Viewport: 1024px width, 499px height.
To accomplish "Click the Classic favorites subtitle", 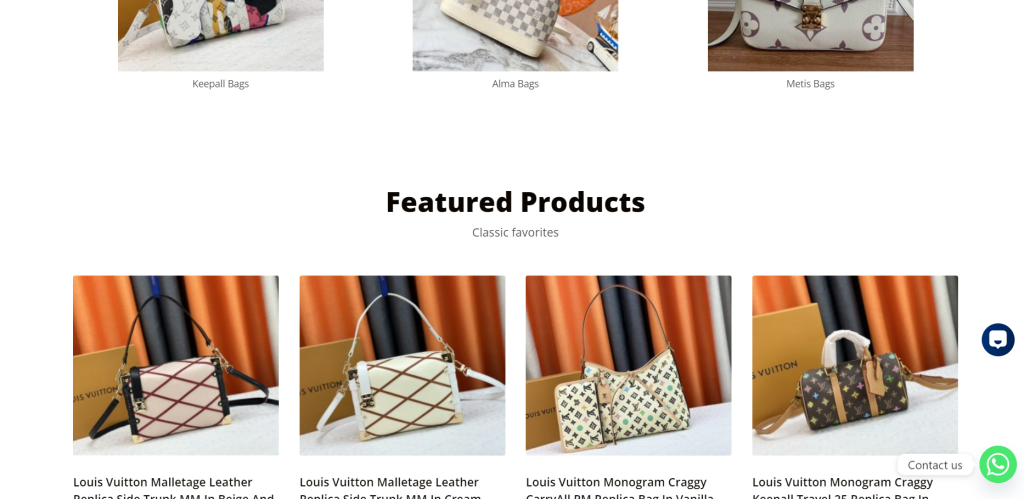I will (x=515, y=233).
